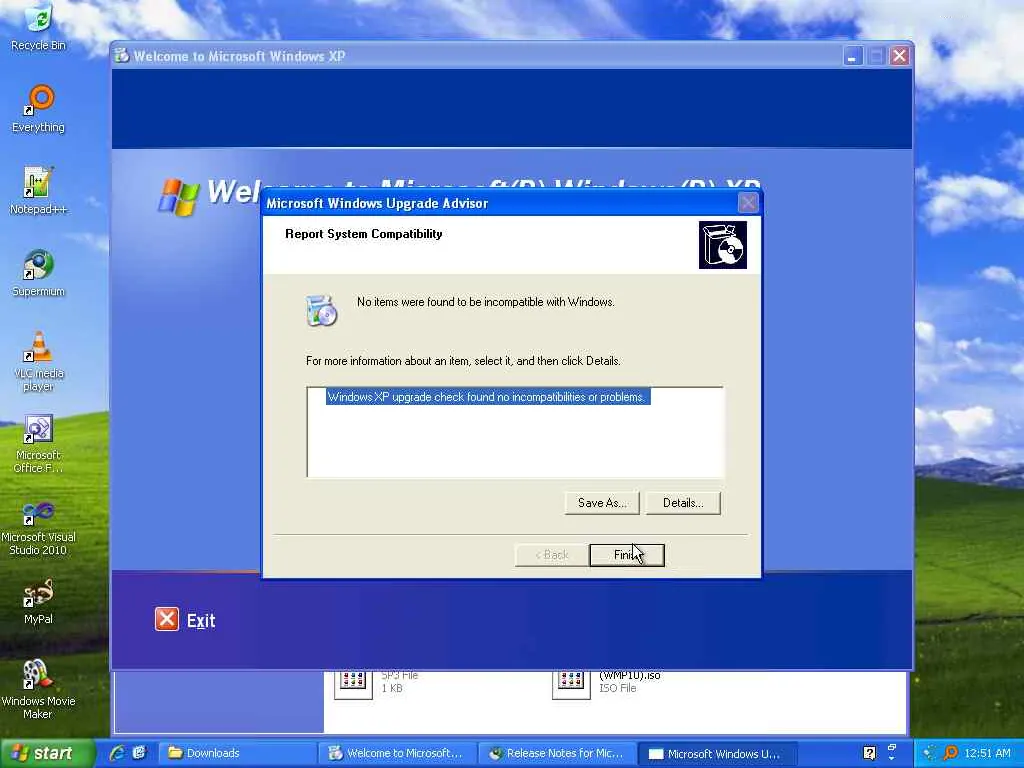Select the 'upgrade check found no incompatibilities' list entry
This screenshot has height=768, width=1024.
point(488,397)
